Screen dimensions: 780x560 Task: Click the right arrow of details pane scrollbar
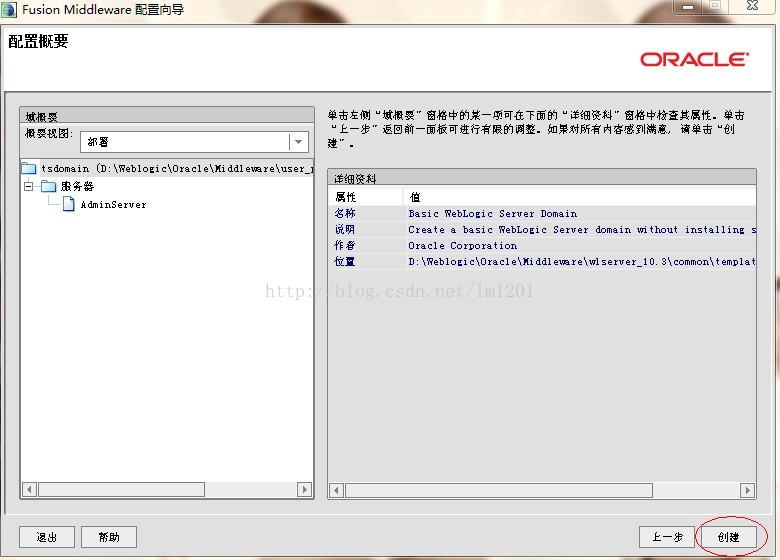[747, 490]
